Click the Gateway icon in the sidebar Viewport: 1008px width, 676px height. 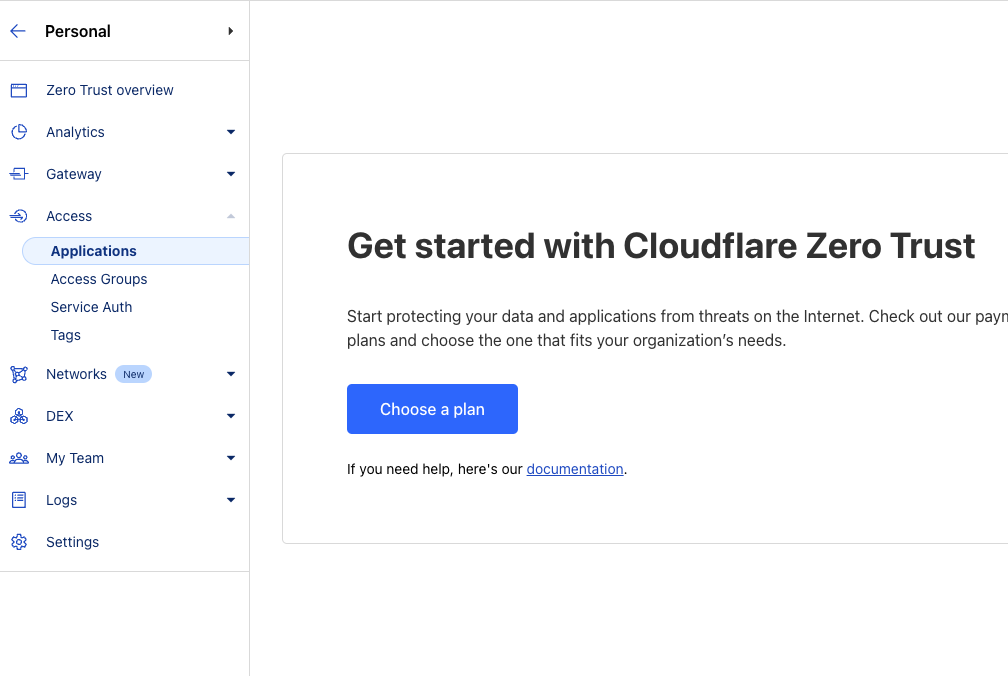coord(18,174)
